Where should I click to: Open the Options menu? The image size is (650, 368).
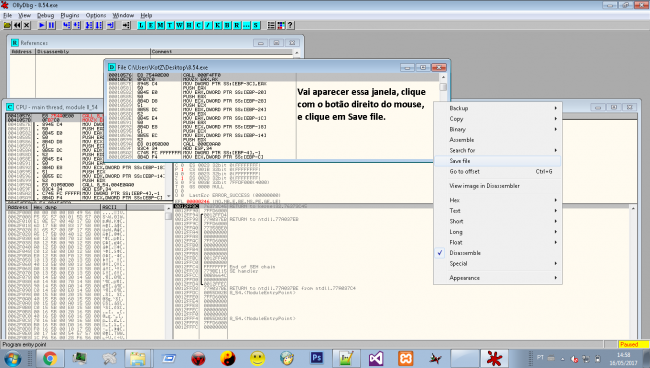pos(96,15)
